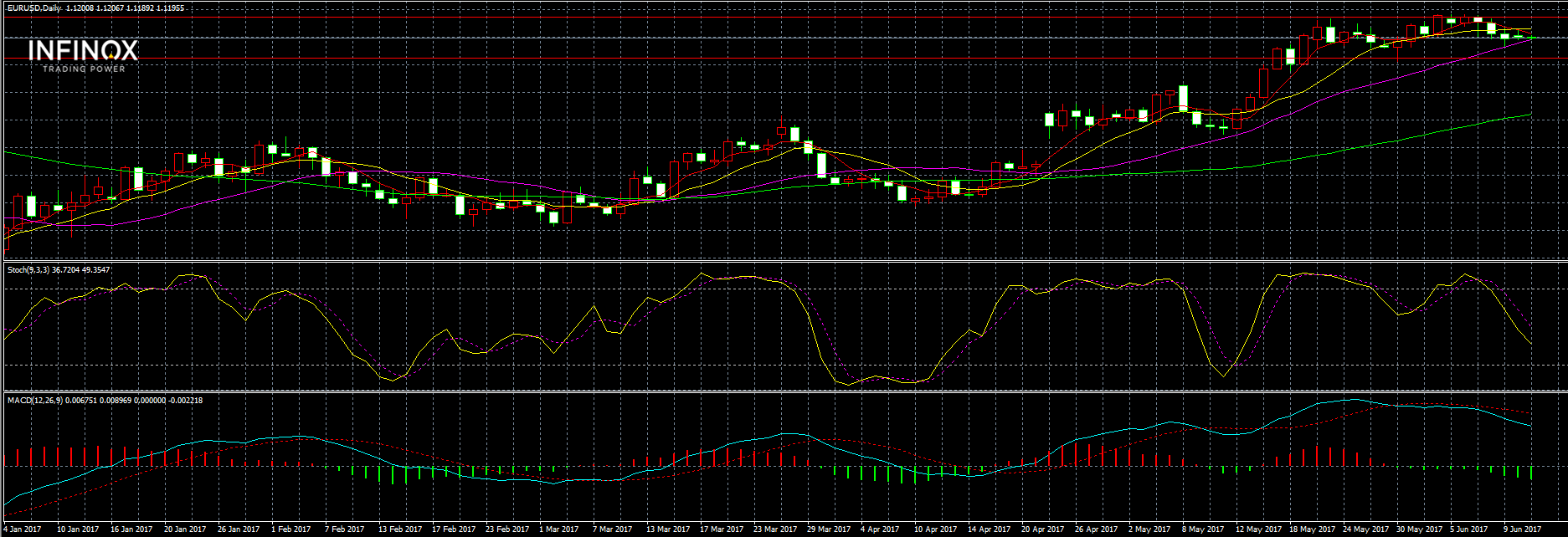Click the TRADING POWER tagline text

point(83,69)
